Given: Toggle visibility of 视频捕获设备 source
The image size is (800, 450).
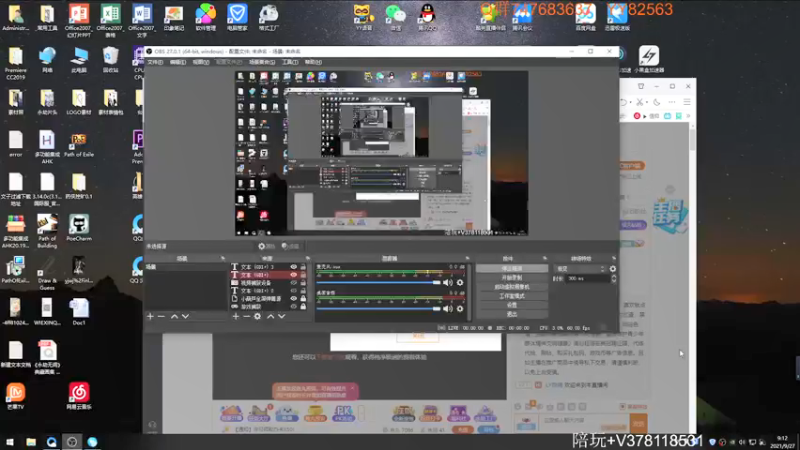Looking at the screenshot, I should coord(293,283).
